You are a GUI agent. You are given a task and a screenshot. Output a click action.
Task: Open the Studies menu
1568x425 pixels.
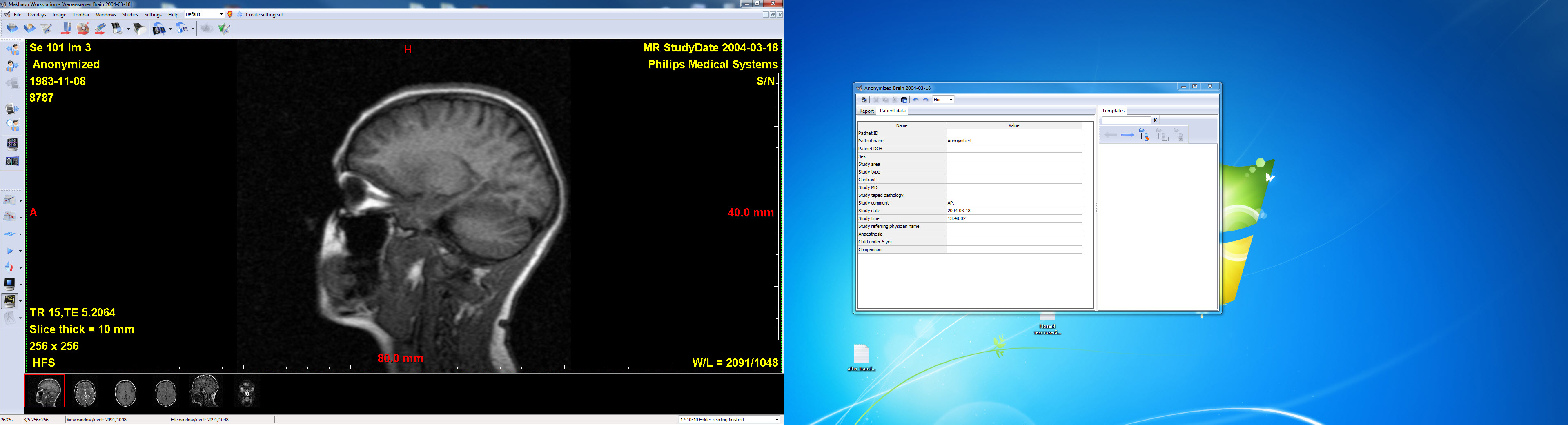pos(130,15)
